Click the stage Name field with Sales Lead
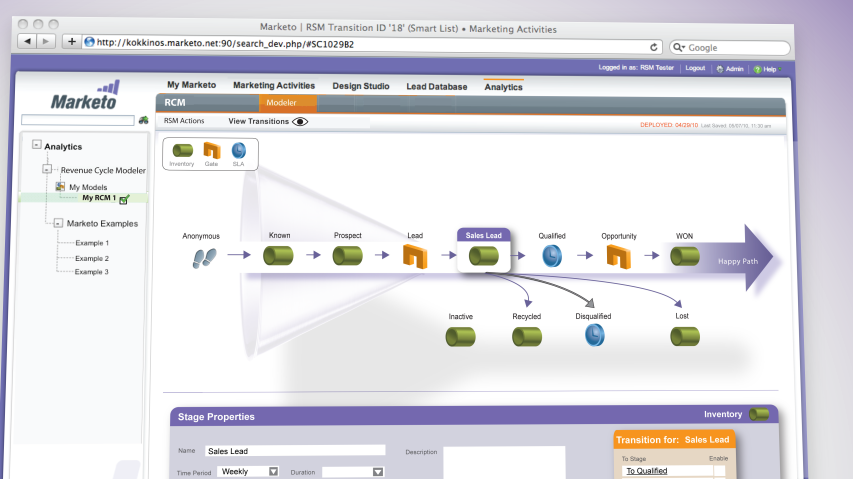Screen dimensions: 853x479 (x=294, y=451)
